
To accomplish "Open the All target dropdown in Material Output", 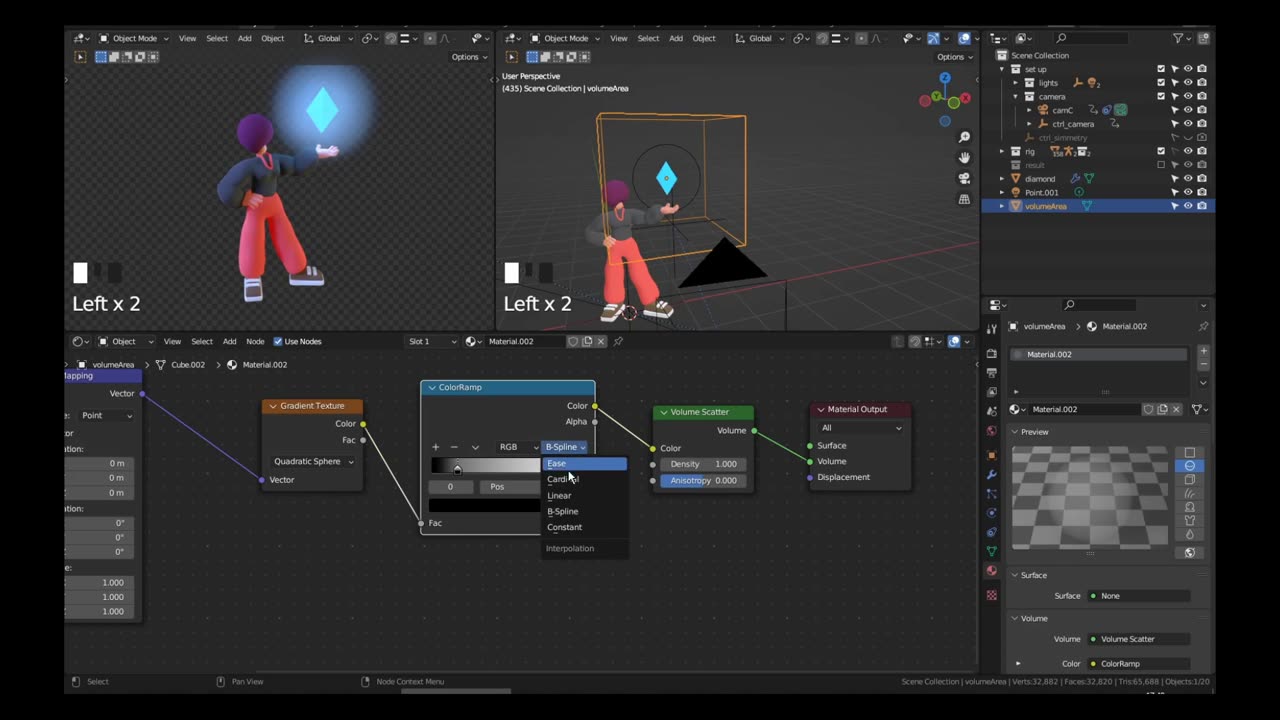I will (861, 428).
